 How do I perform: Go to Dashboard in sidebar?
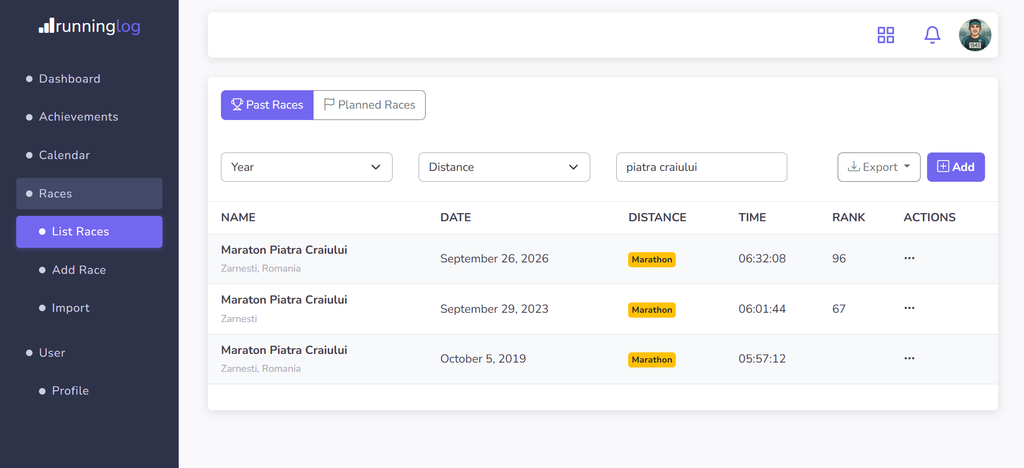(89, 79)
